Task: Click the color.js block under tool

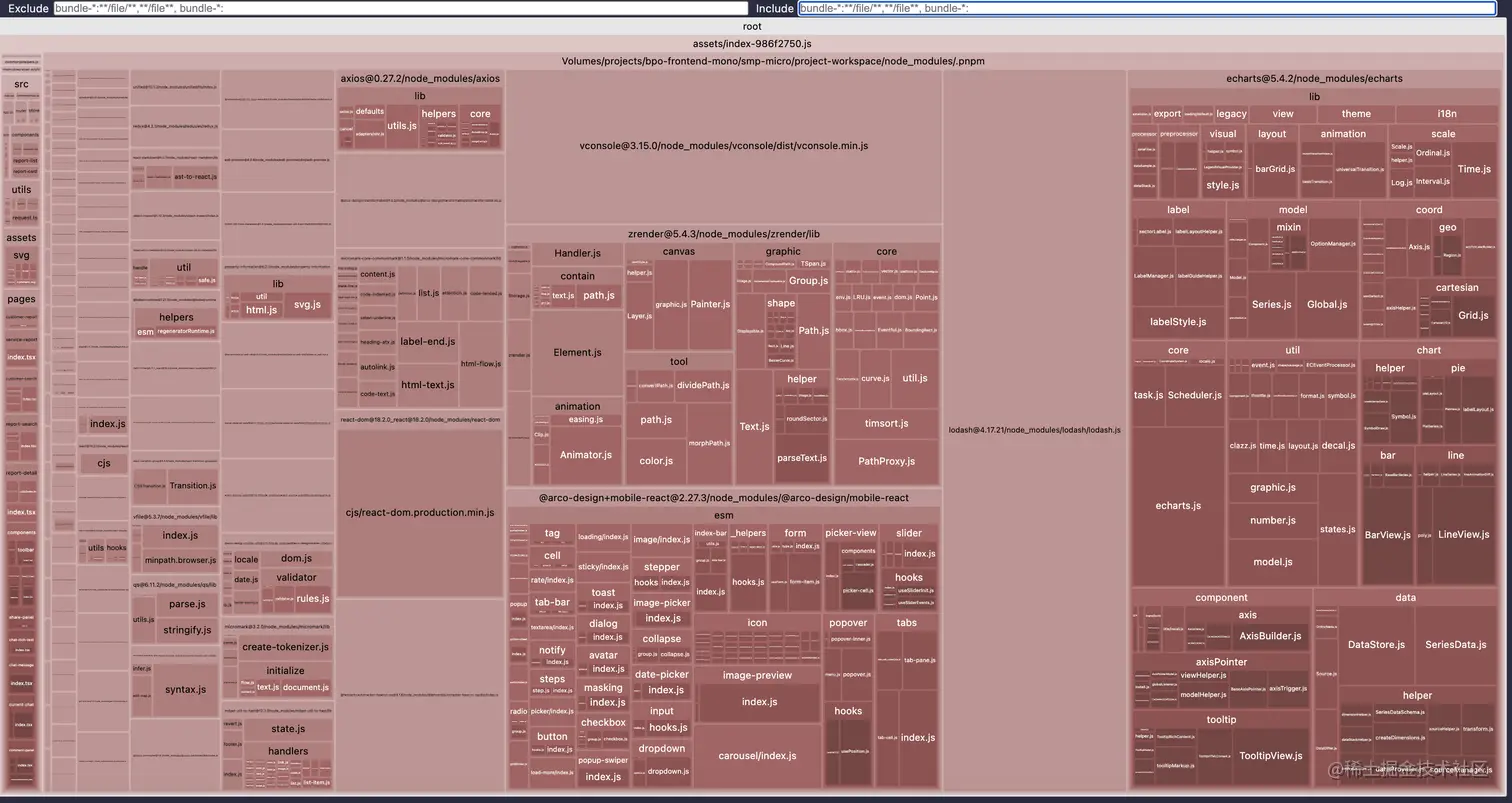Action: coord(656,461)
